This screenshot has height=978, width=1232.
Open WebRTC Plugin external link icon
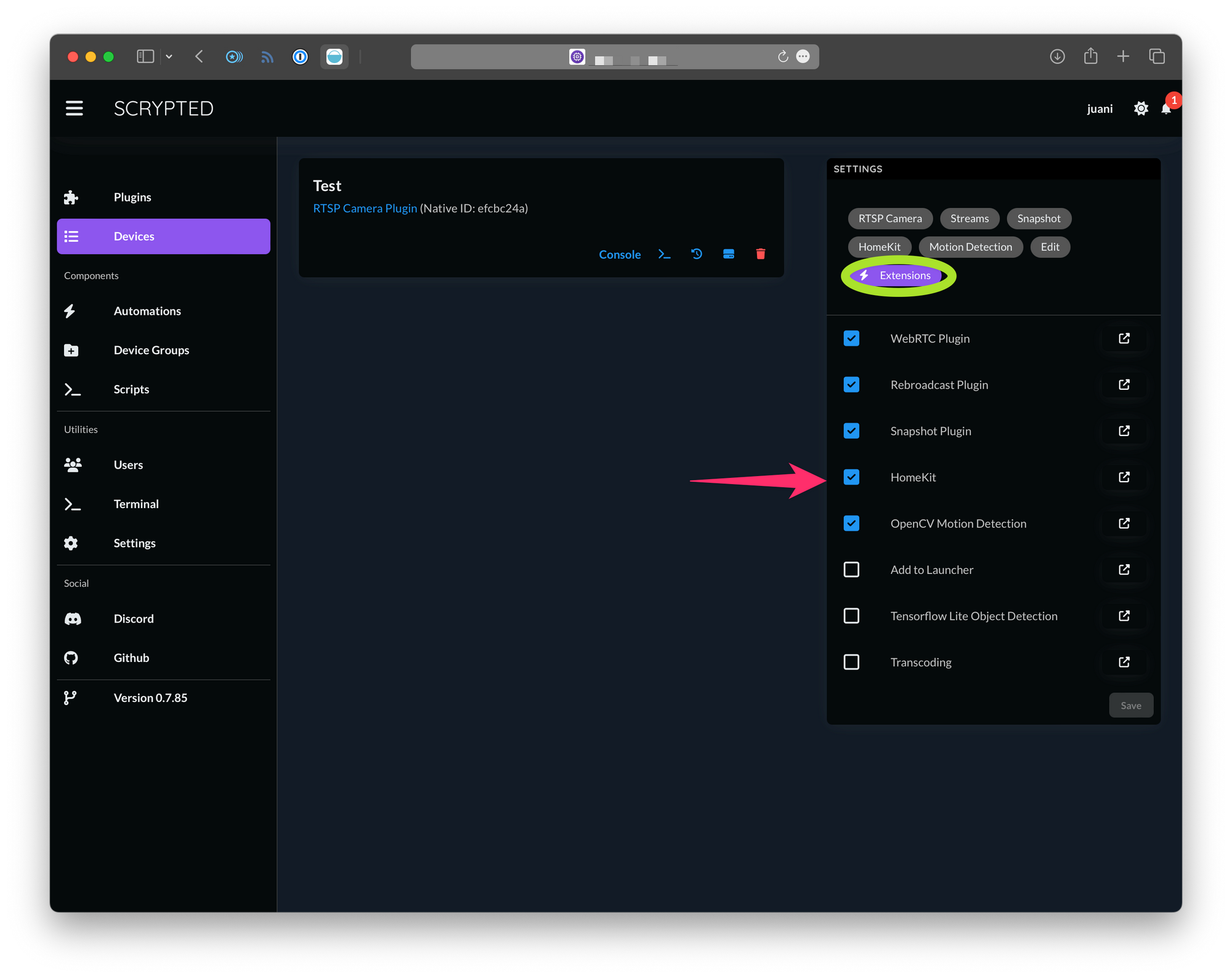coord(1124,338)
